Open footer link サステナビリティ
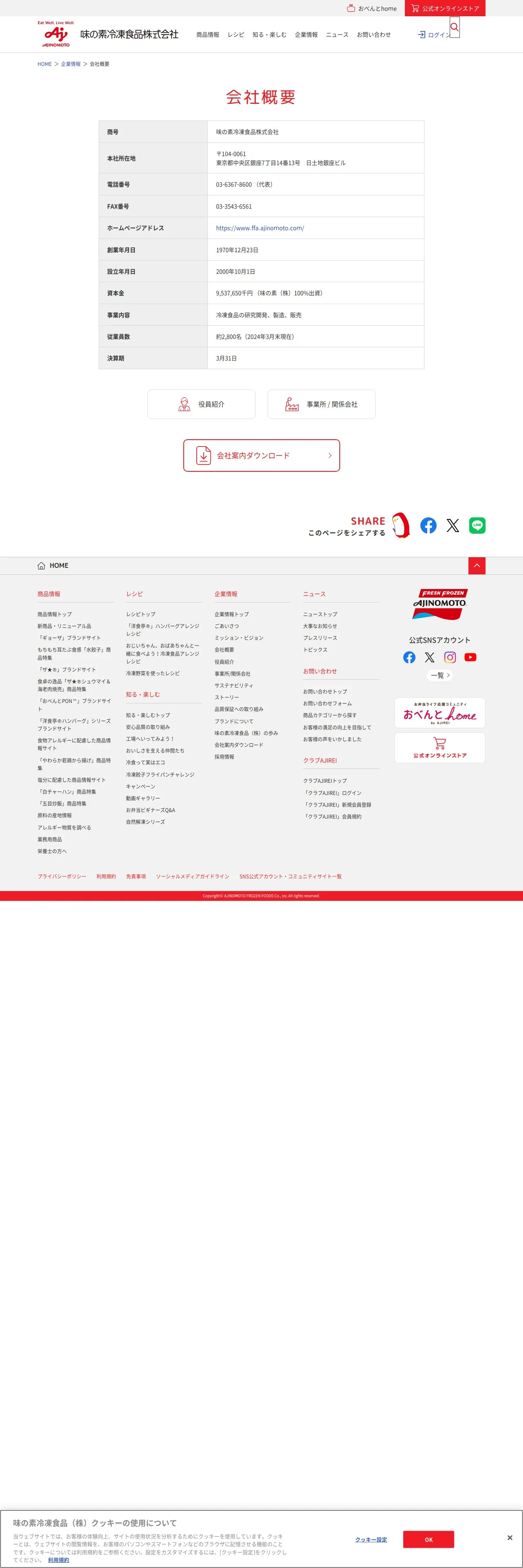 [234, 685]
